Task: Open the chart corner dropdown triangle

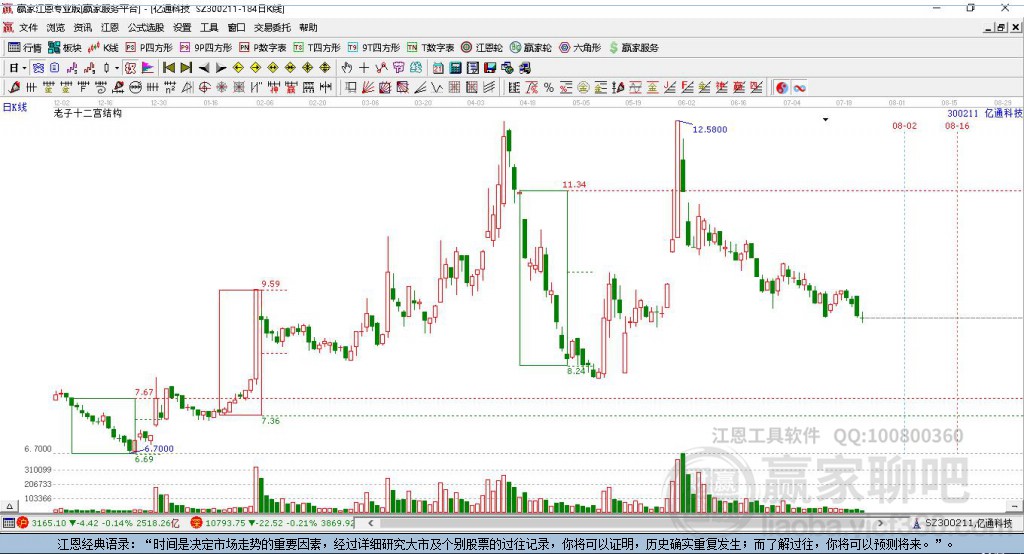Action: pyautogui.click(x=825, y=120)
